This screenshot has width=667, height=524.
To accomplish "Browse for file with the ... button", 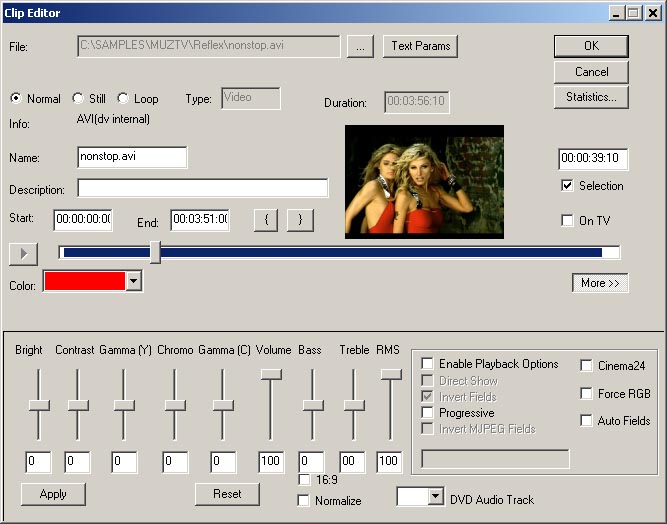I will tap(360, 46).
